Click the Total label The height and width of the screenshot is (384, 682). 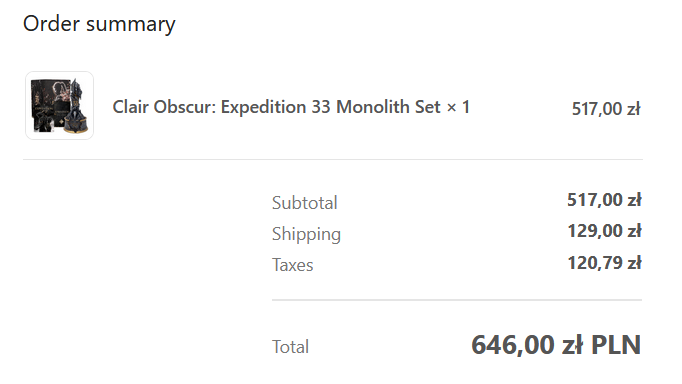pos(290,347)
